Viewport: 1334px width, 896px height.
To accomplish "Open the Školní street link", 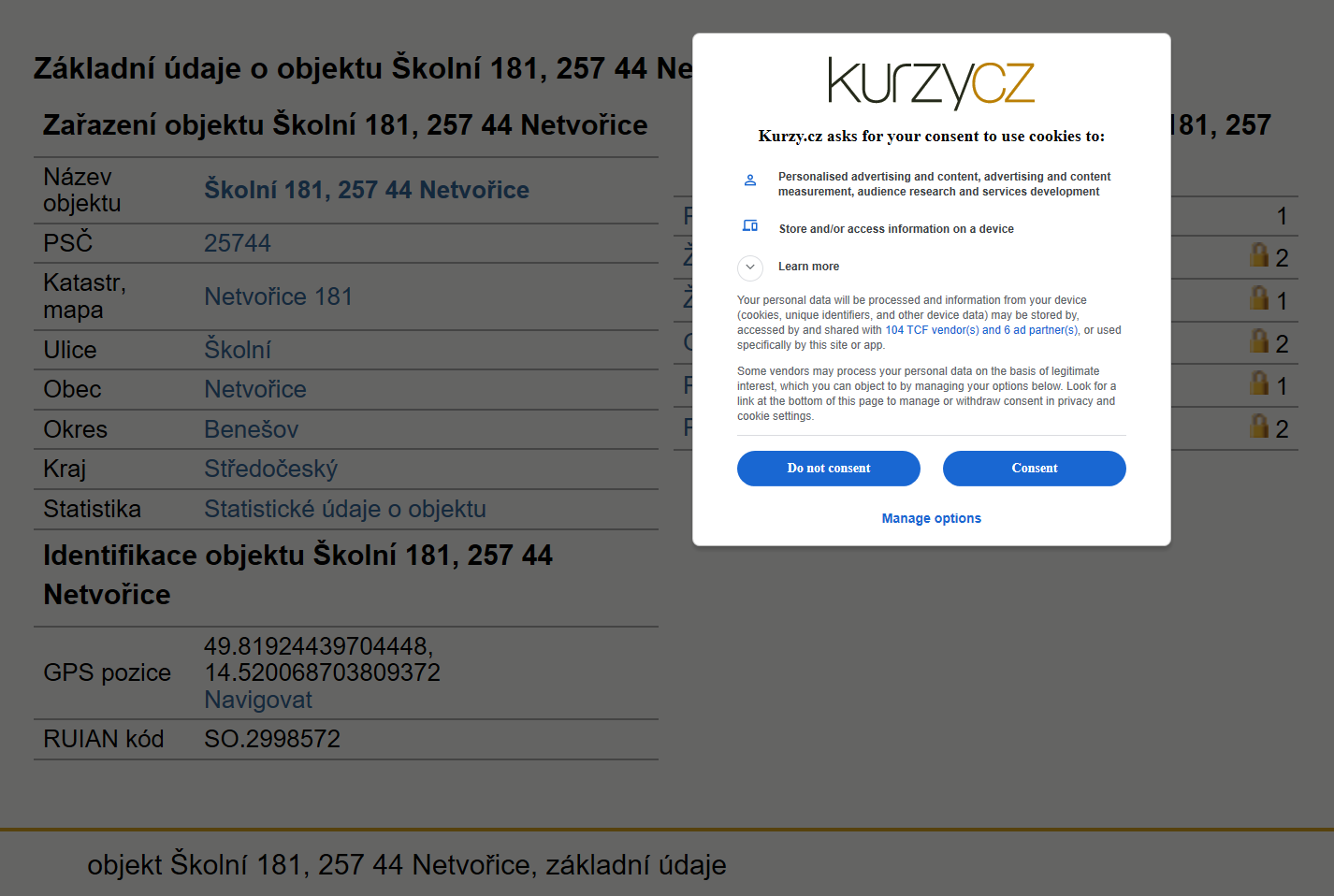I will pos(238,350).
